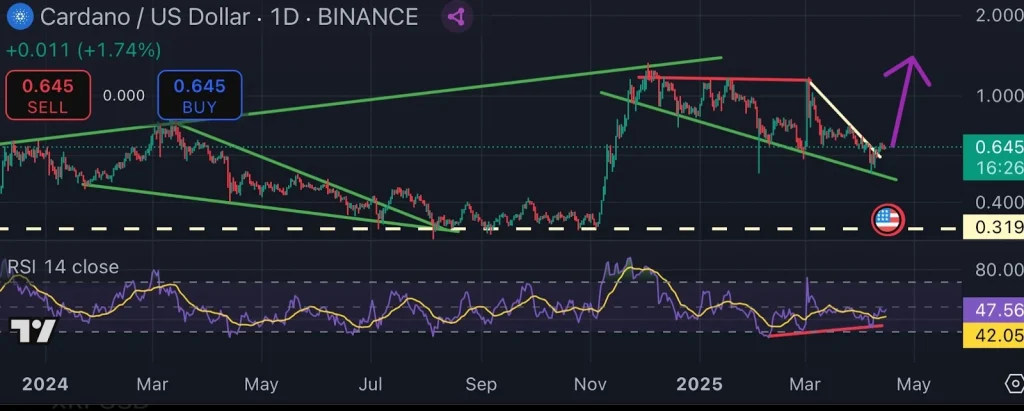Open the US flag economic event marker
The width and height of the screenshot is (1024, 411).
point(888,220)
